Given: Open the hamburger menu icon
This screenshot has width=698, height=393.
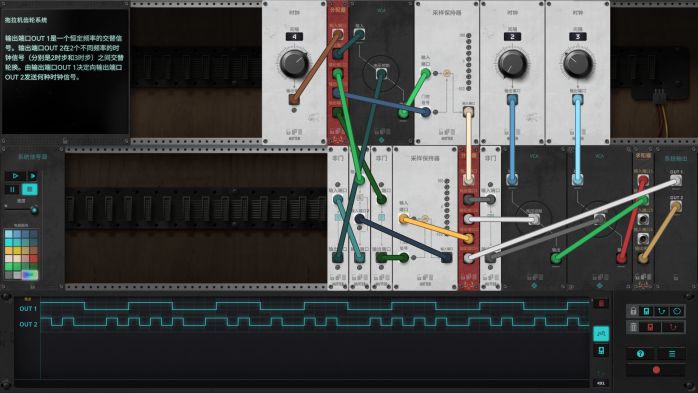Looking at the screenshot, I should point(672,354).
